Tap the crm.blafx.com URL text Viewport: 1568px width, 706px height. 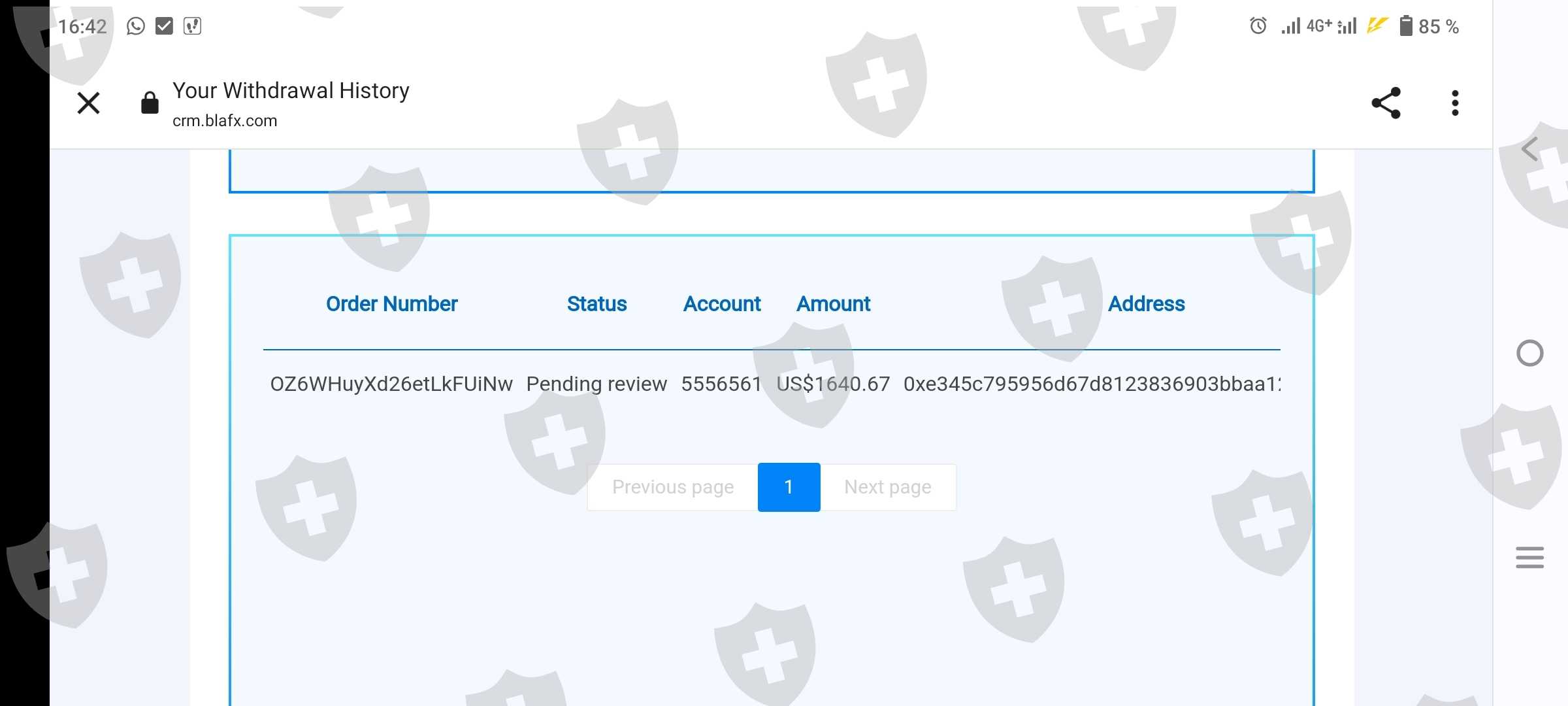(225, 121)
